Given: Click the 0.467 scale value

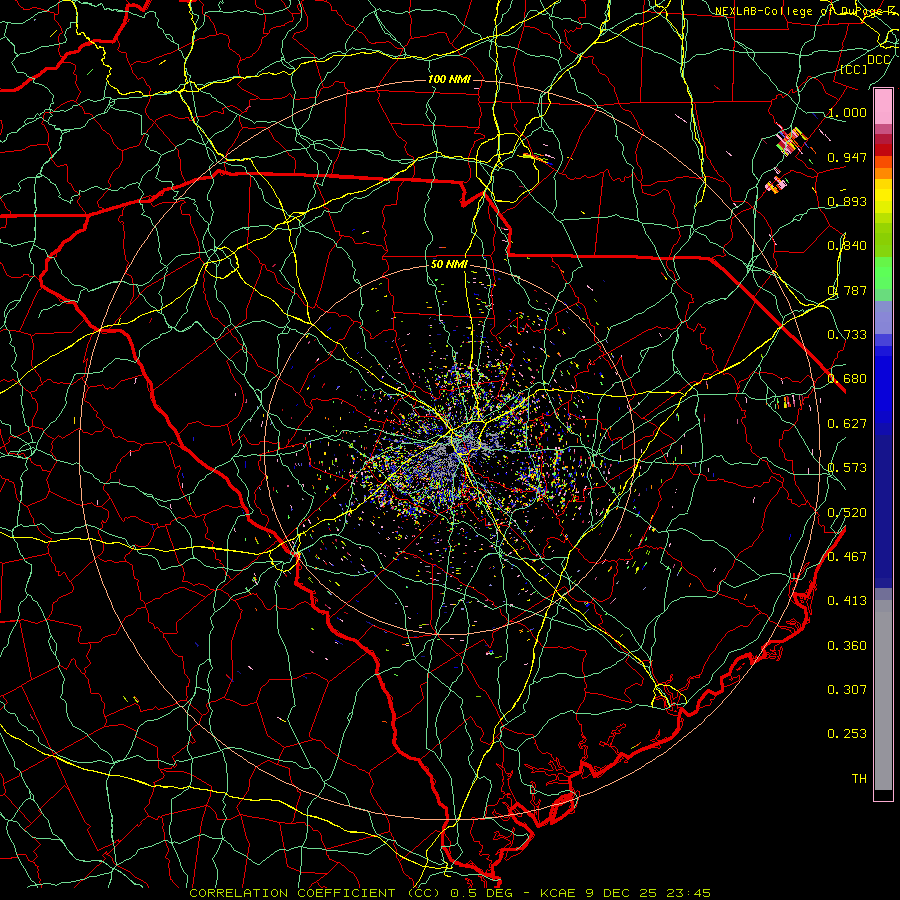Looking at the screenshot, I should click(x=847, y=557).
